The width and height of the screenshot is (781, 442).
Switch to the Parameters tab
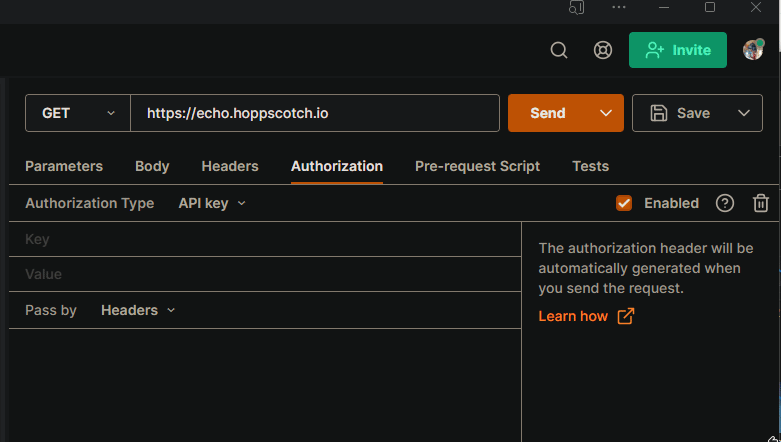click(x=64, y=166)
